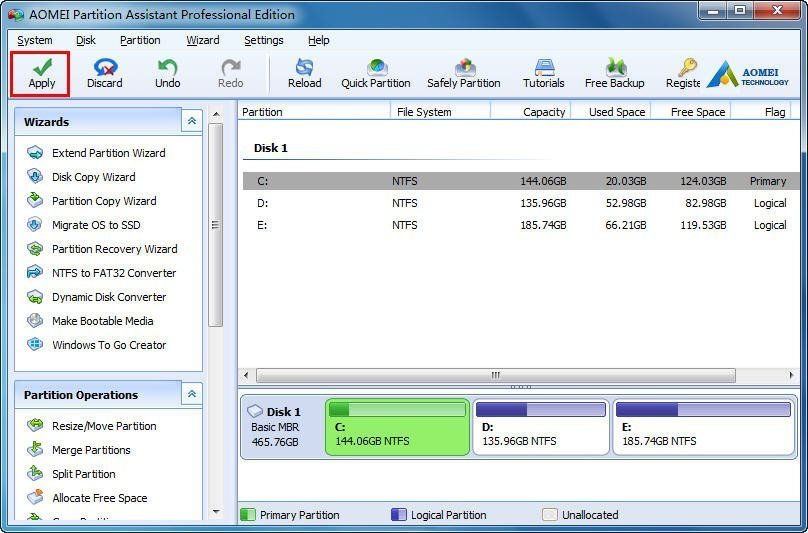The image size is (808, 533).
Task: Click Disk 1 heading in partition list
Action: coord(271,148)
